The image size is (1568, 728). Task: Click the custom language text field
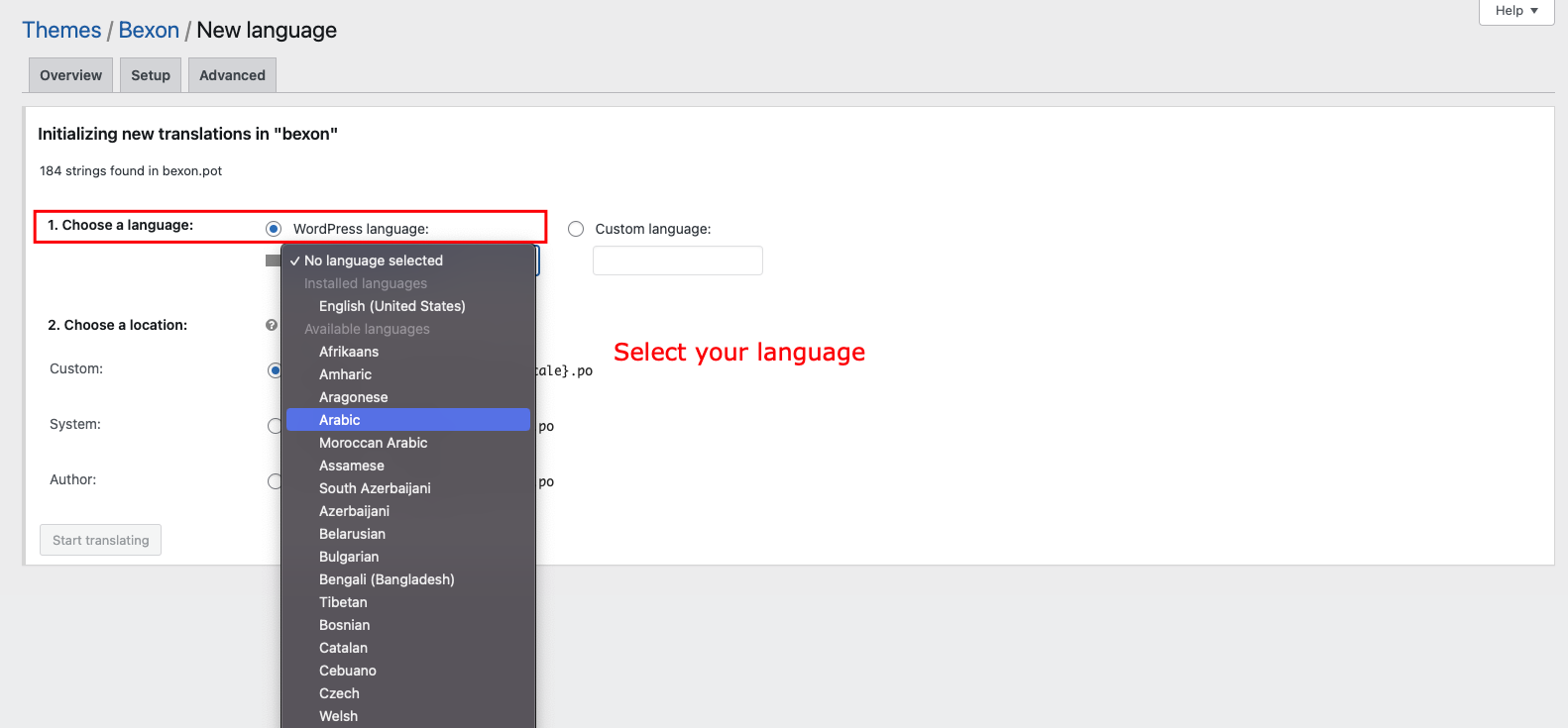(677, 260)
